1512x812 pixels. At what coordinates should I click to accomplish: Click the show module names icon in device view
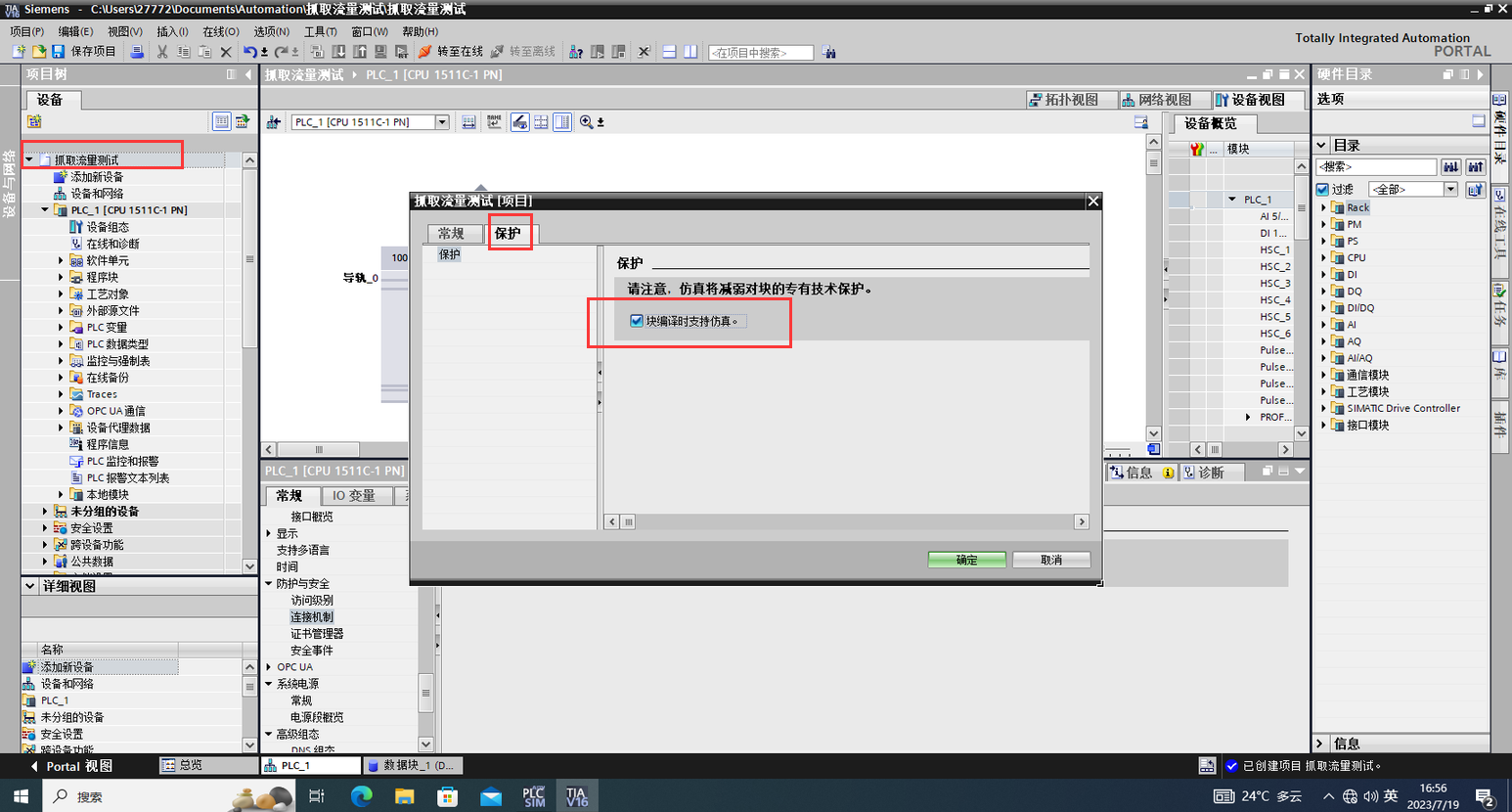click(494, 121)
